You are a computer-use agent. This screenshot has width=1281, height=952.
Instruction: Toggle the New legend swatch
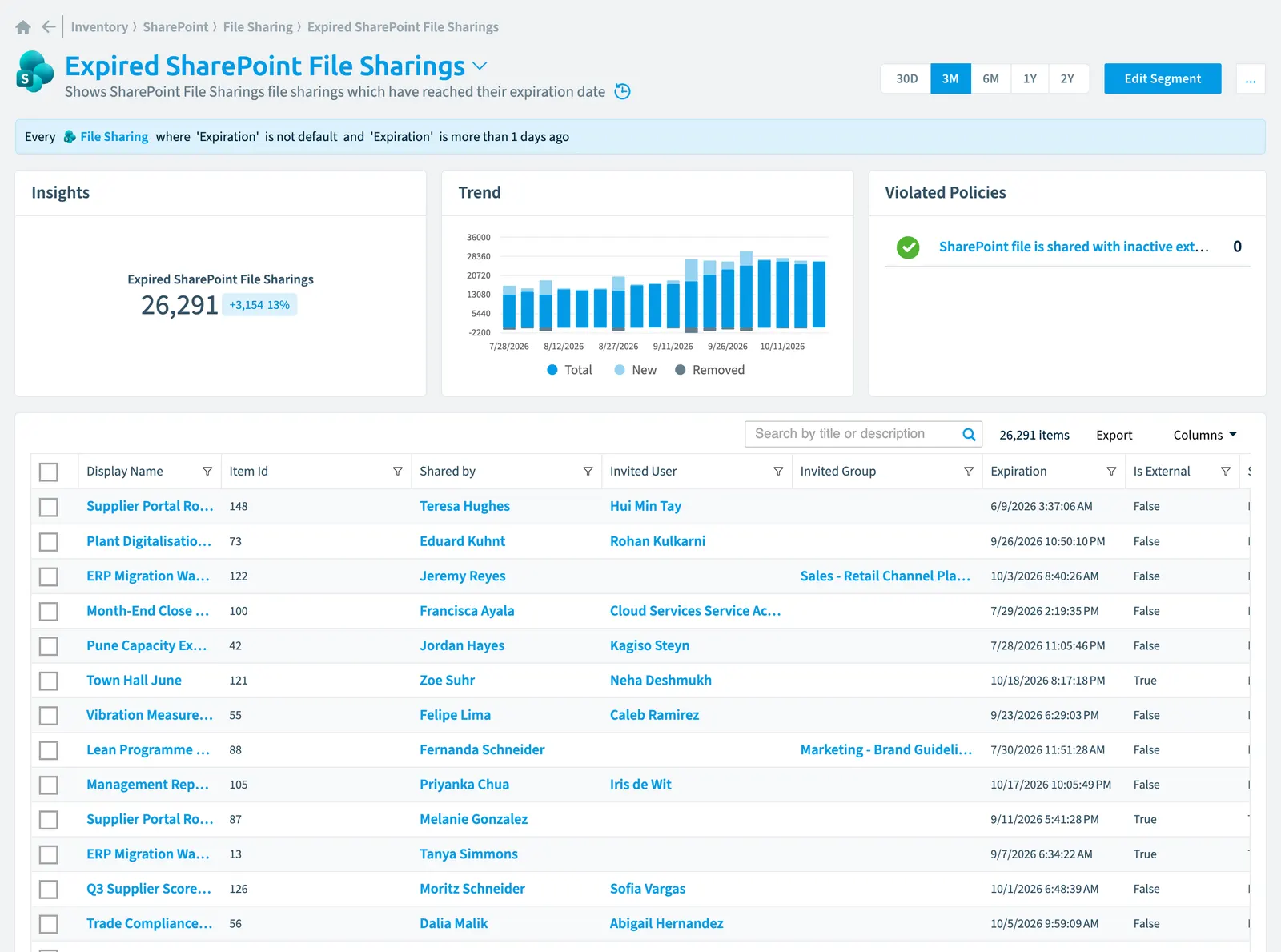point(620,370)
